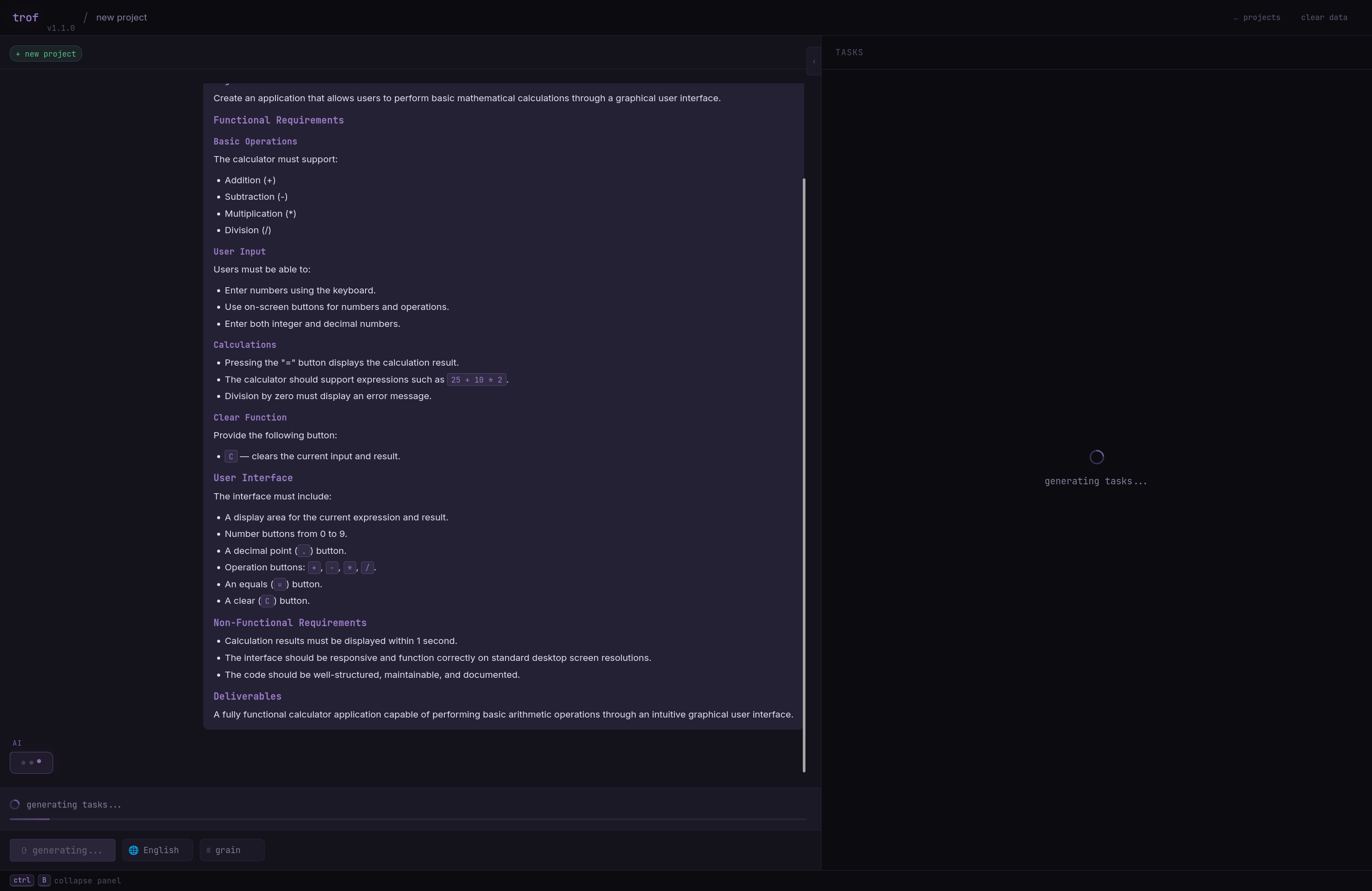Go back to projects
The image size is (1372, 891).
(x=1257, y=17)
